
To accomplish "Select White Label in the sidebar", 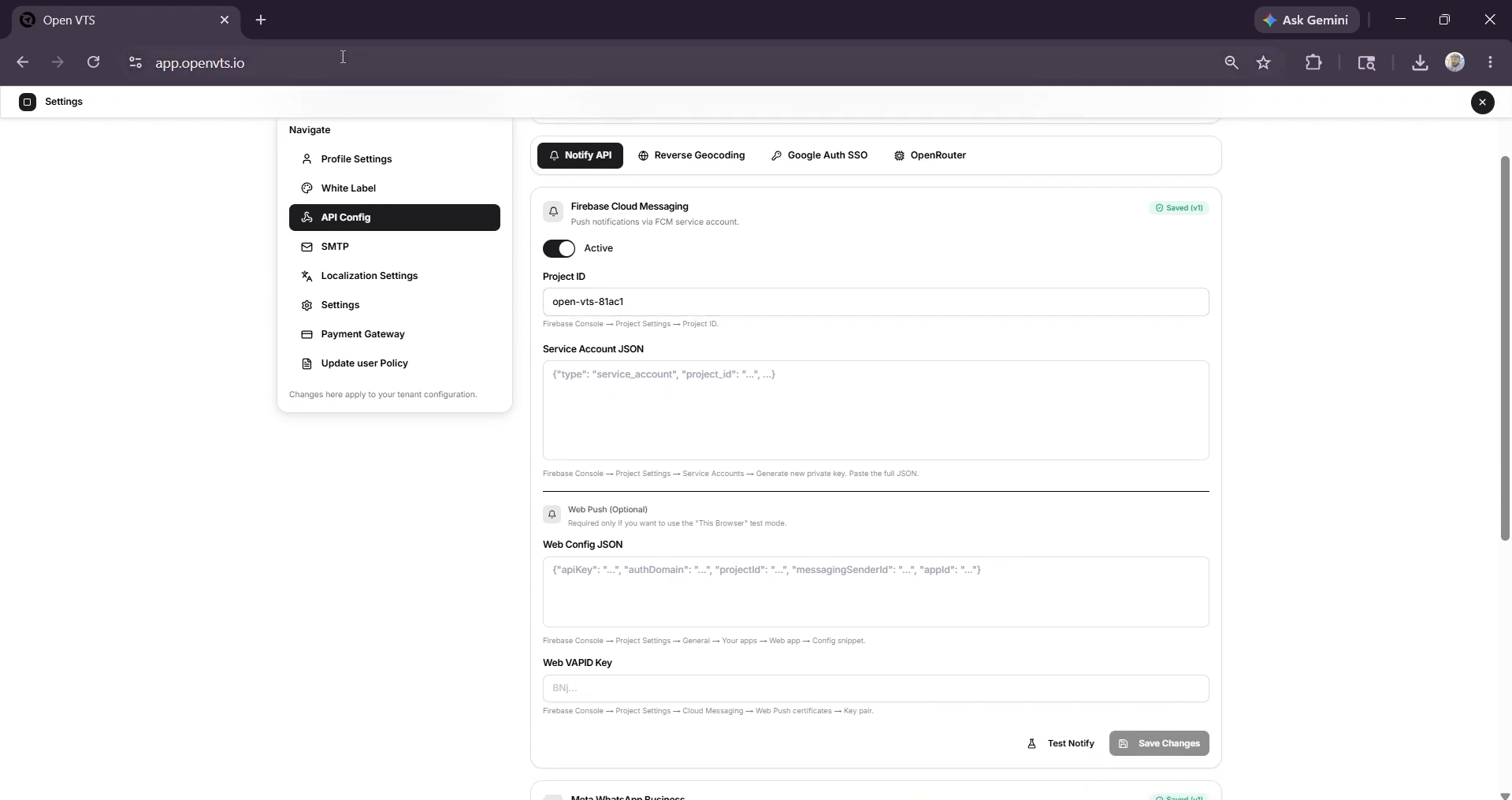I will pyautogui.click(x=394, y=188).
